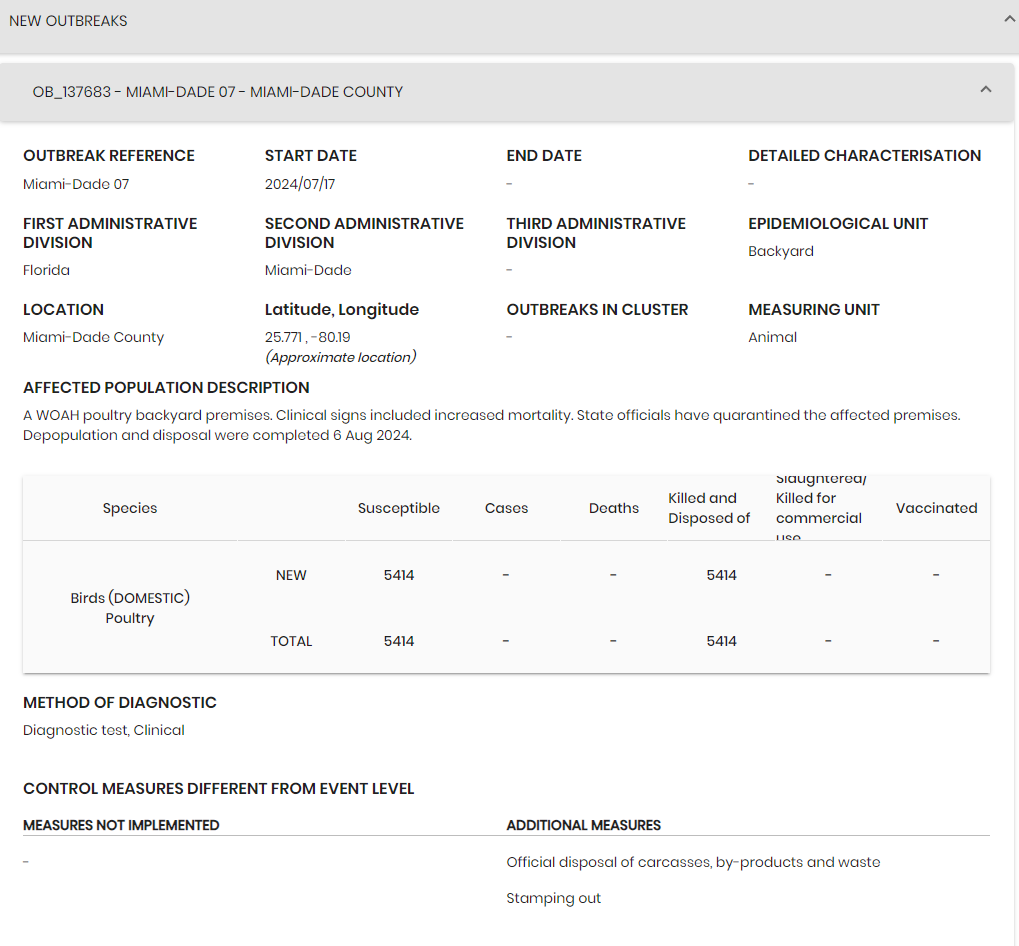Click the Slaughtered/Killed for commercial use header
The height and width of the screenshot is (946, 1019).
coord(820,508)
